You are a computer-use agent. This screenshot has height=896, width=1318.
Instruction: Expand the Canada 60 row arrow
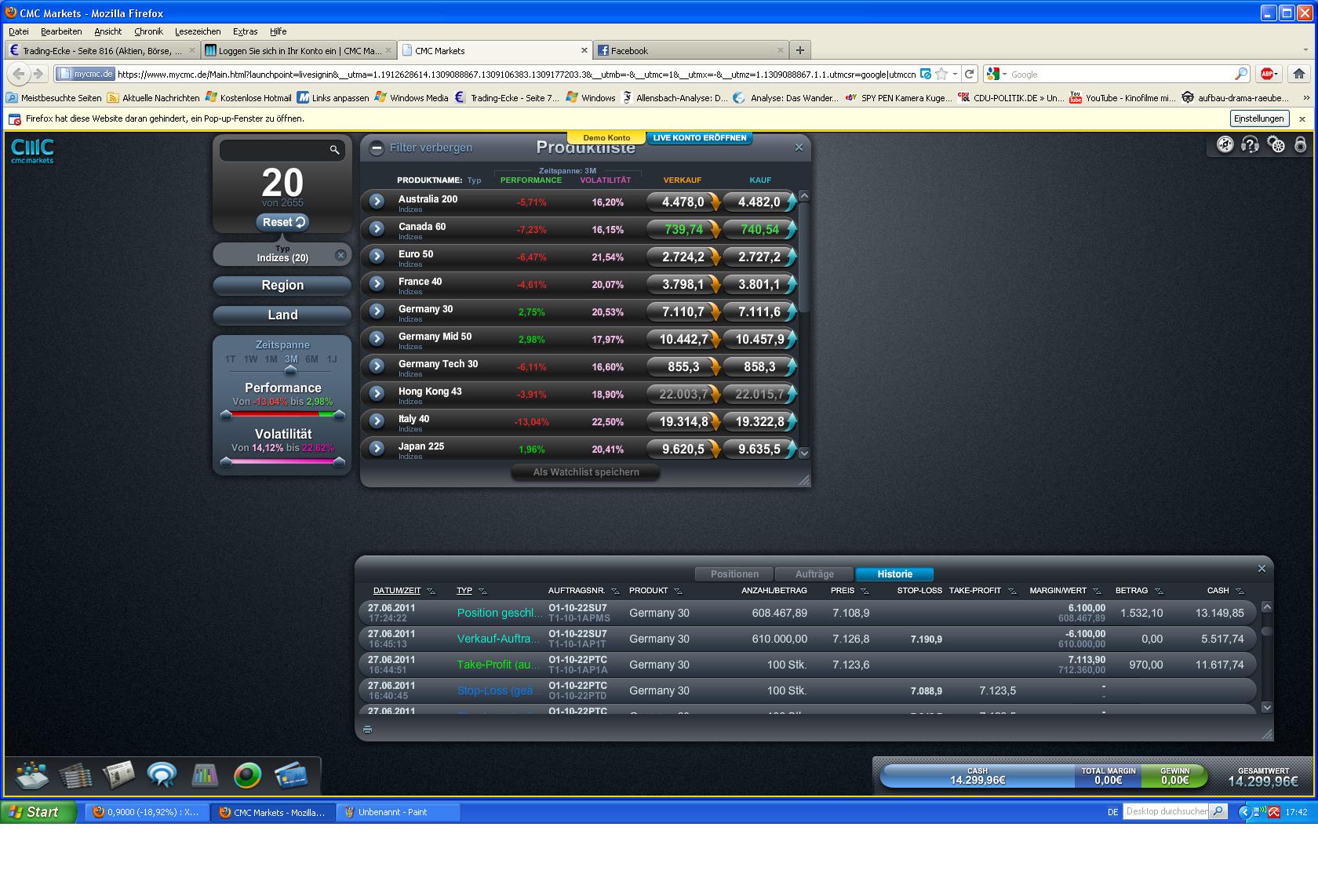coord(377,228)
